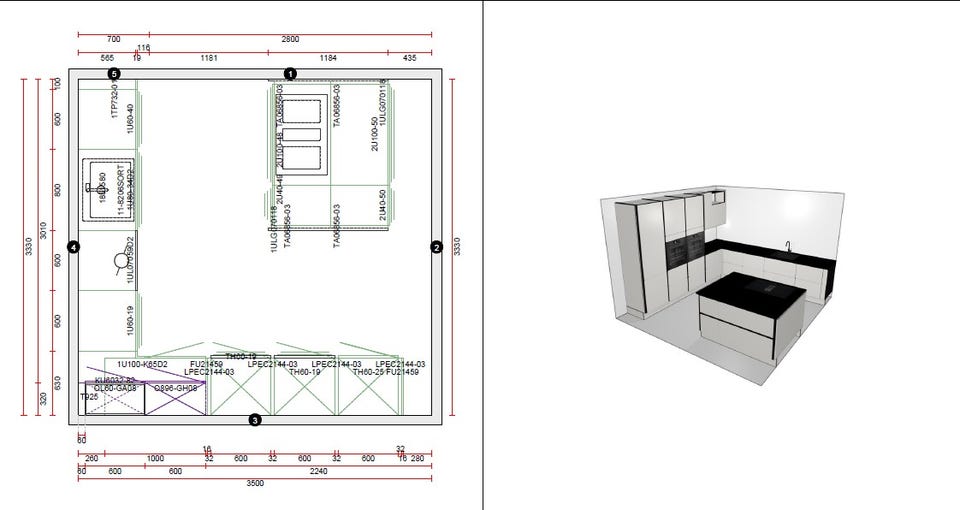
Task: Select the 3D kitchen render preview
Action: pos(722,285)
